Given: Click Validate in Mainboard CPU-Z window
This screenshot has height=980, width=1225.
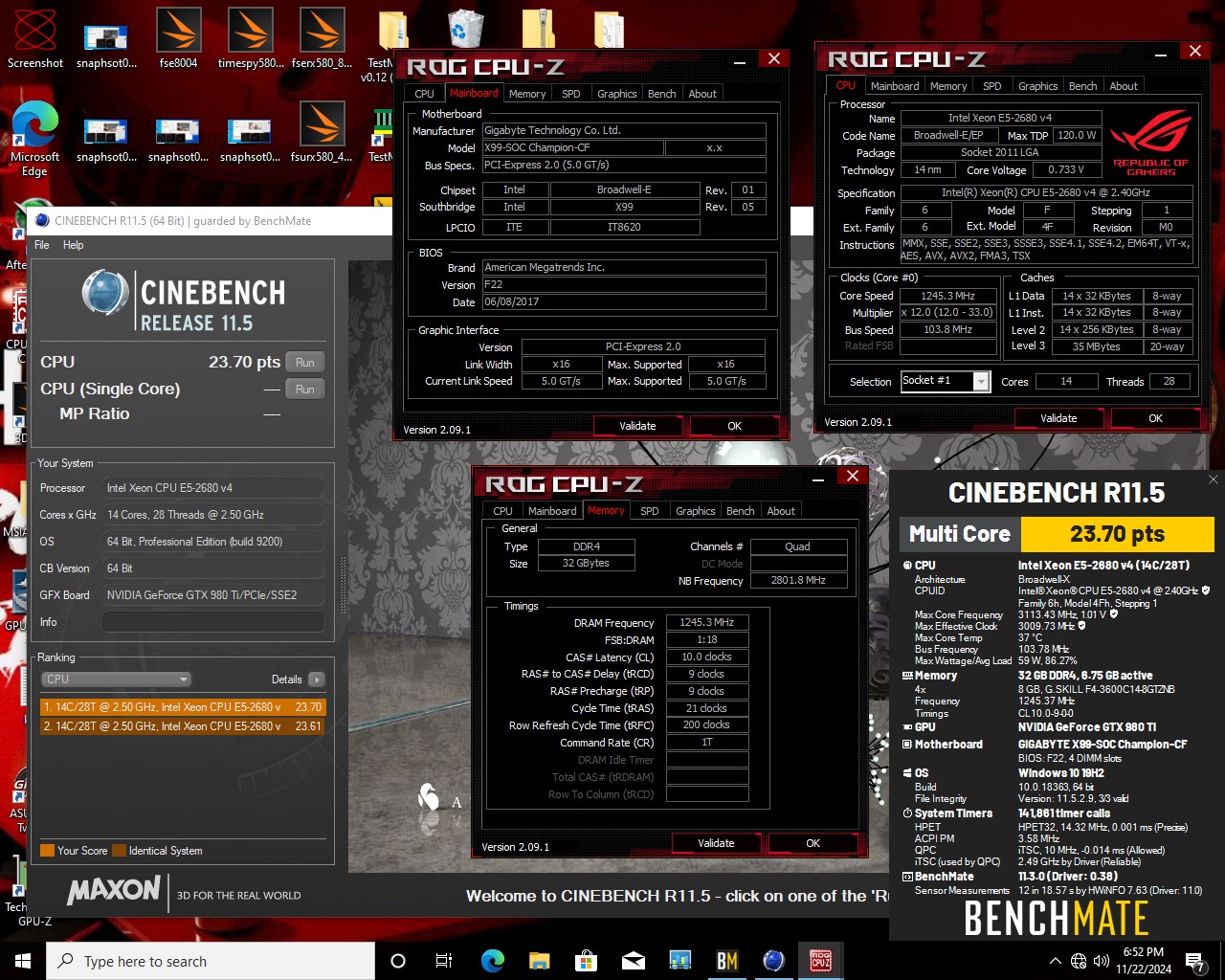Looking at the screenshot, I should click(x=637, y=426).
